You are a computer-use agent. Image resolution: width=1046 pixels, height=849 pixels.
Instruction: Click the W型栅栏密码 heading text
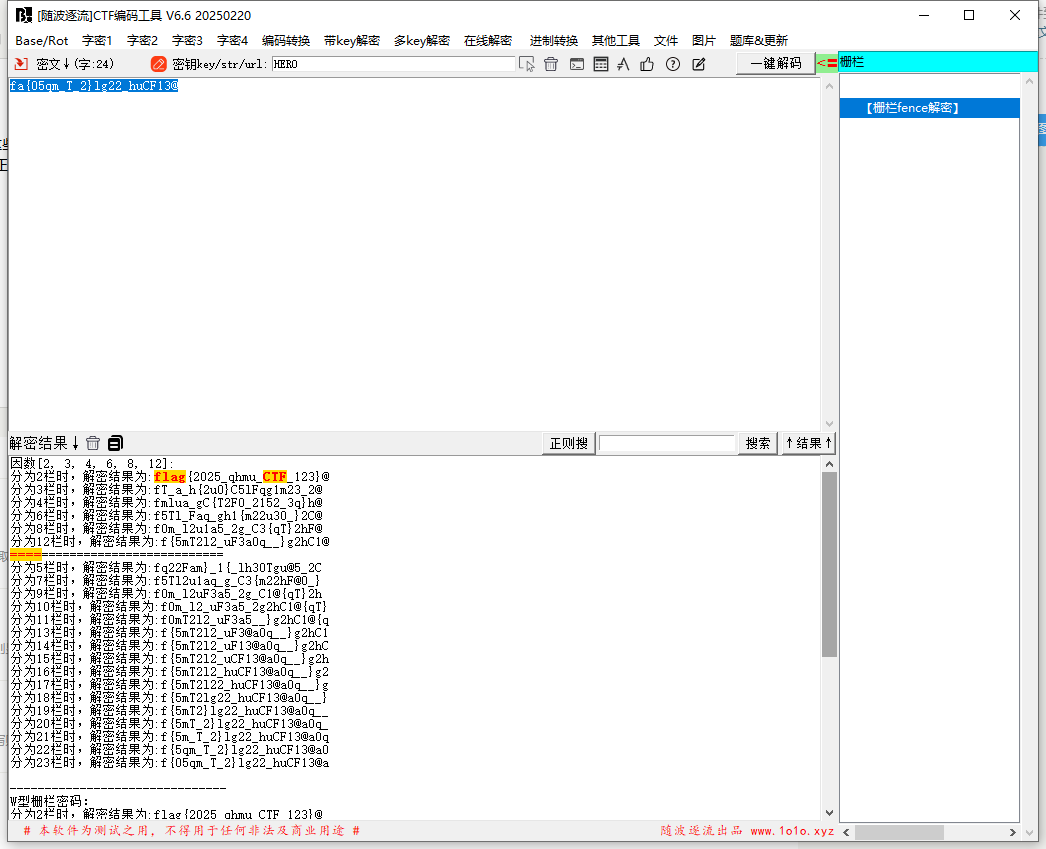point(49,801)
